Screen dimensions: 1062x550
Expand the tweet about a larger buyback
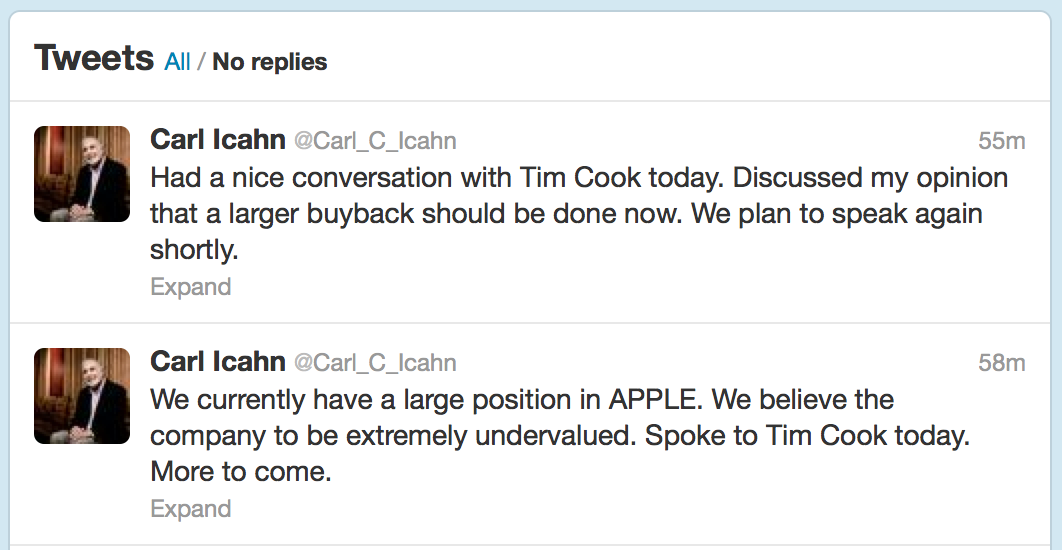point(190,287)
